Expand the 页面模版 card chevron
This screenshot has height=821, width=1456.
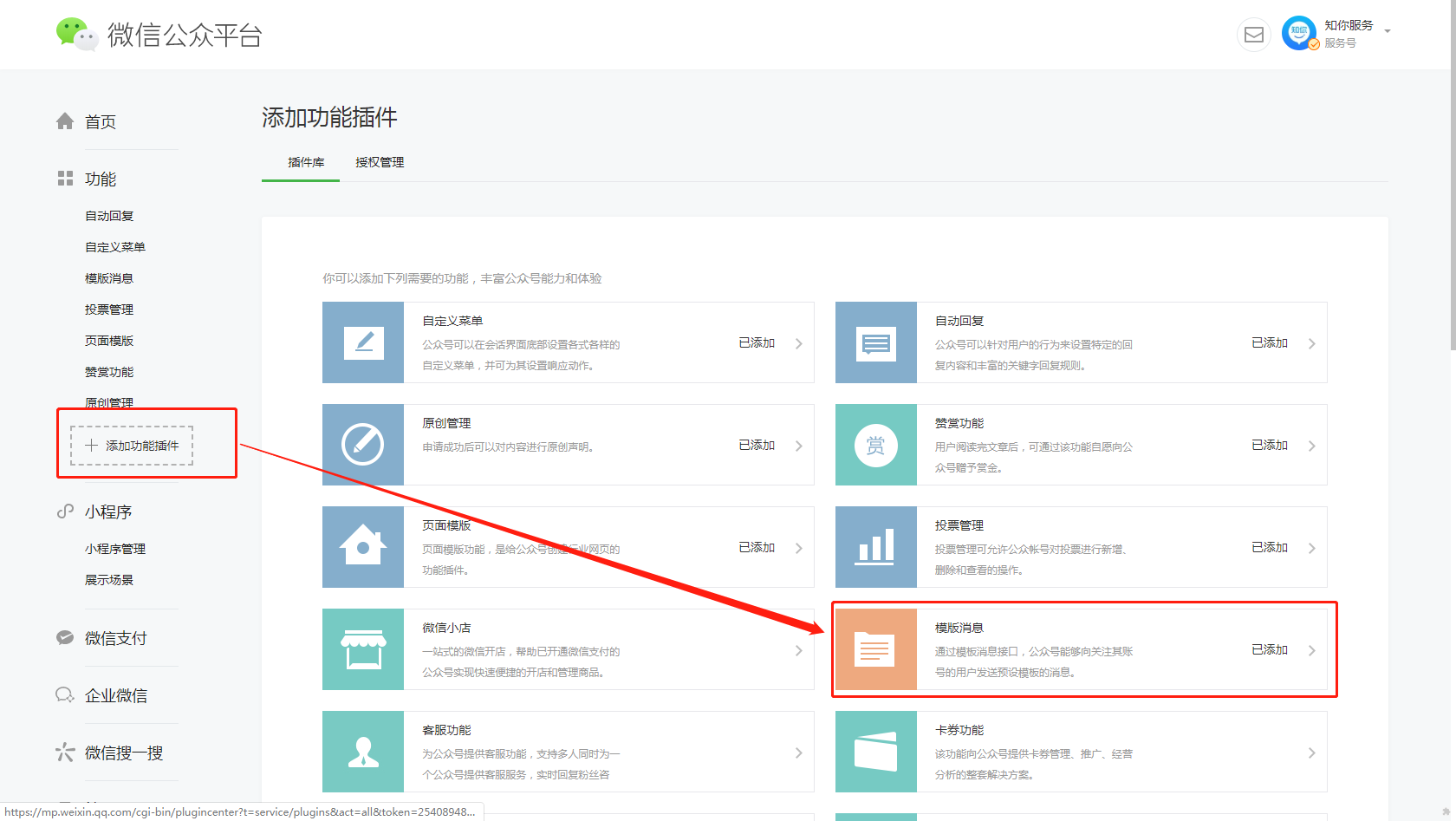point(798,548)
